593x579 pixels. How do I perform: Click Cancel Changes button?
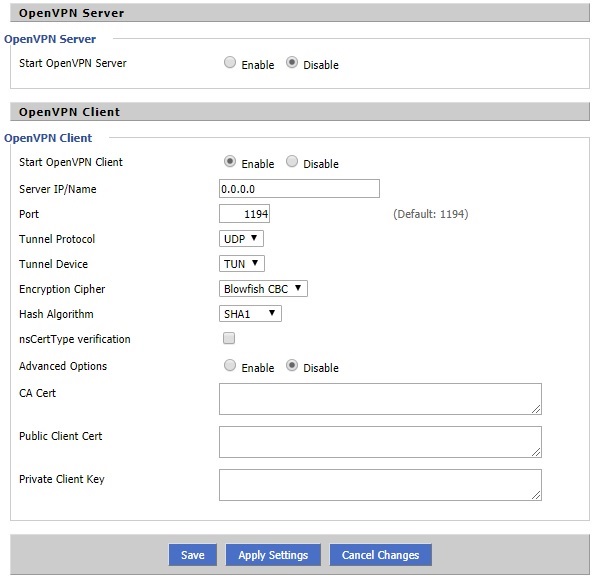(x=380, y=555)
